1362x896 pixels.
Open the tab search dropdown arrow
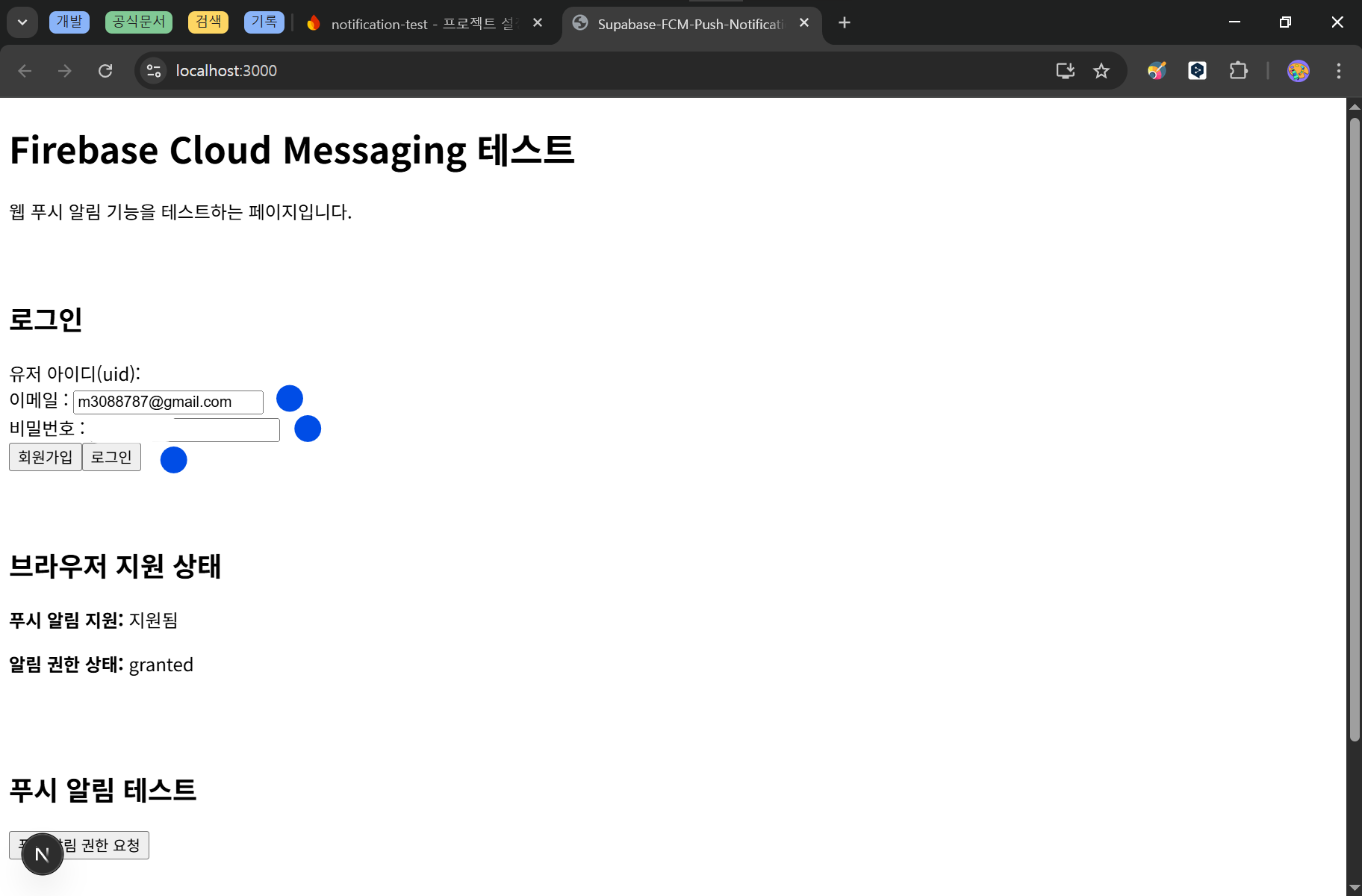[x=22, y=22]
